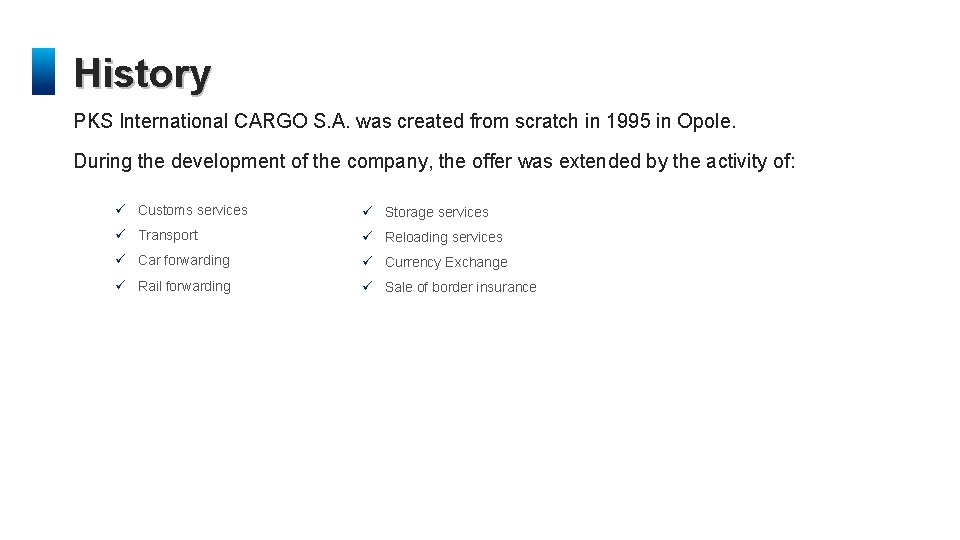This screenshot has height=540, width=960.
Task: Click the History heading
Action: (142, 73)
